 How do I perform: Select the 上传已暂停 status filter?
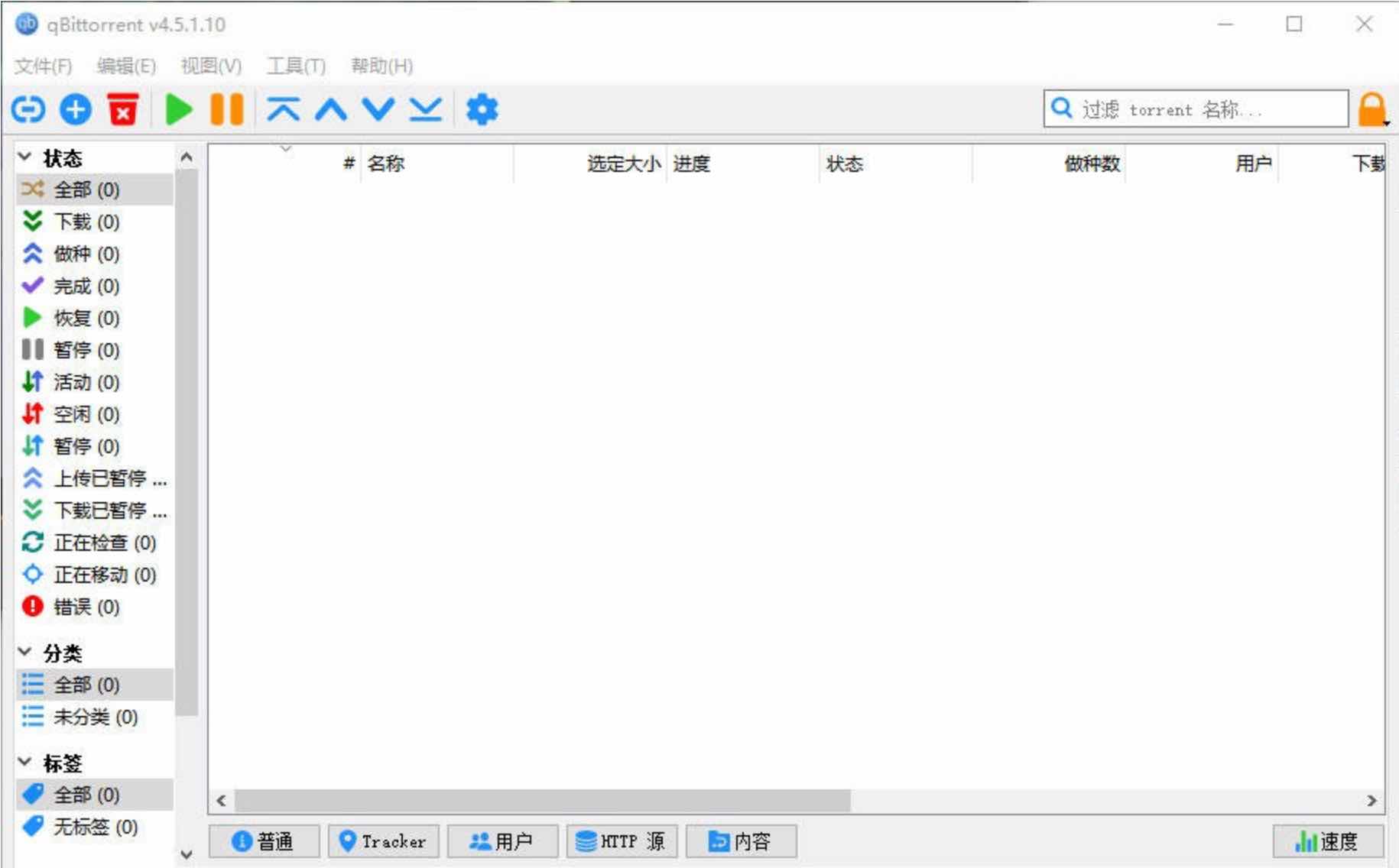tap(95, 478)
